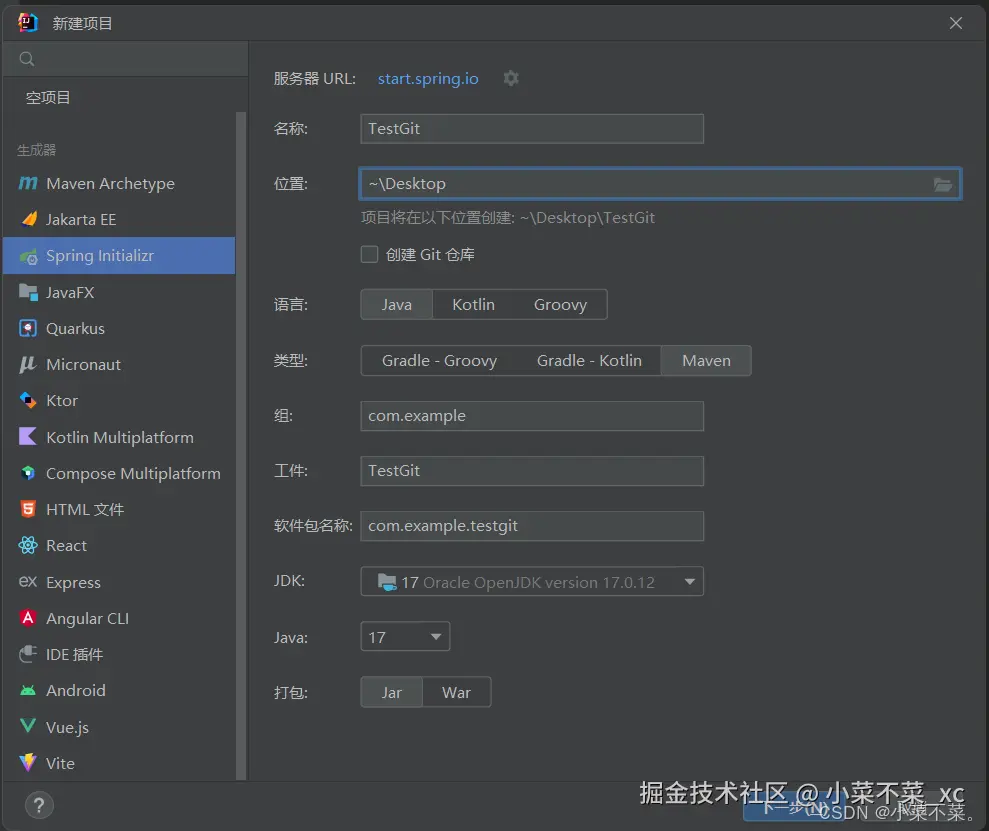Select Java as the language
Image resolution: width=989 pixels, height=831 pixels.
(x=397, y=305)
